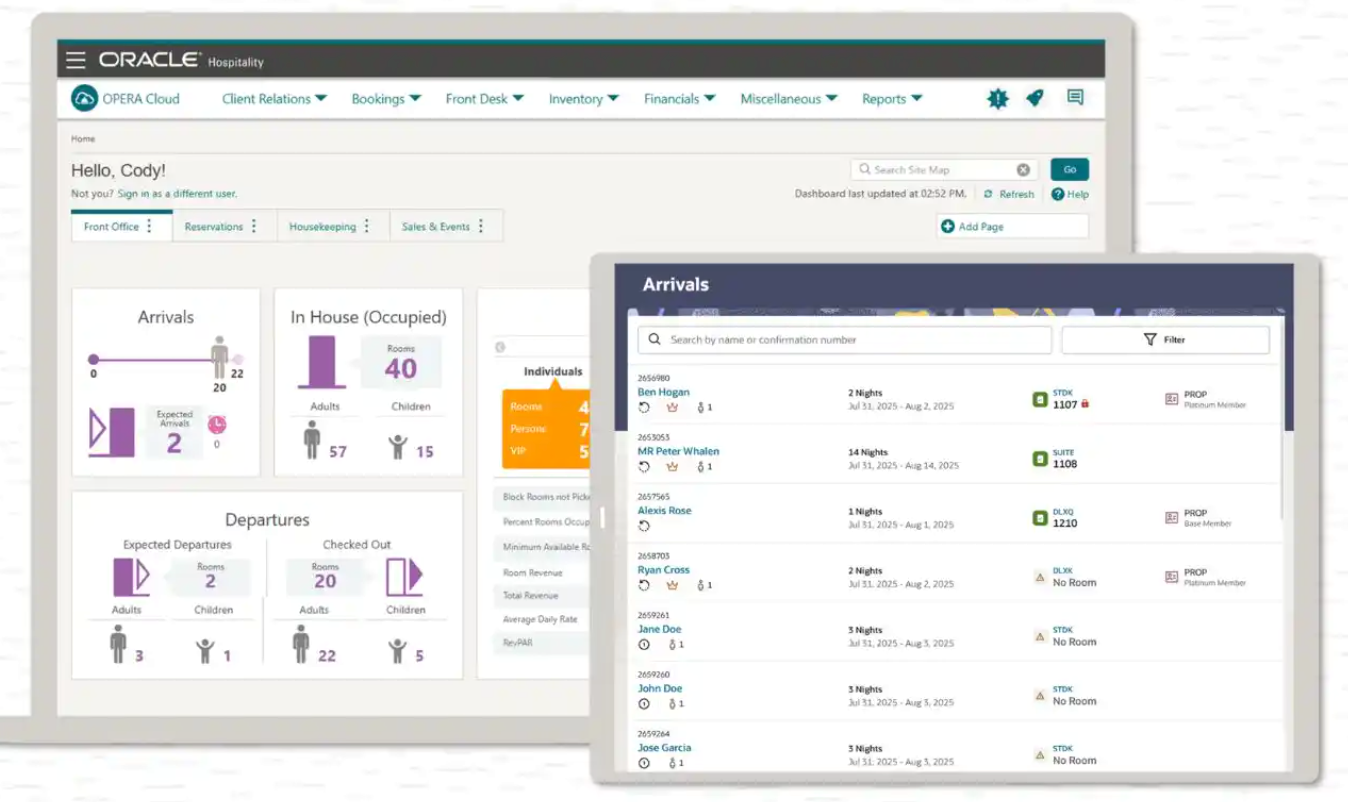
Task: Switch to the Sales & Events tab
Action: (435, 227)
